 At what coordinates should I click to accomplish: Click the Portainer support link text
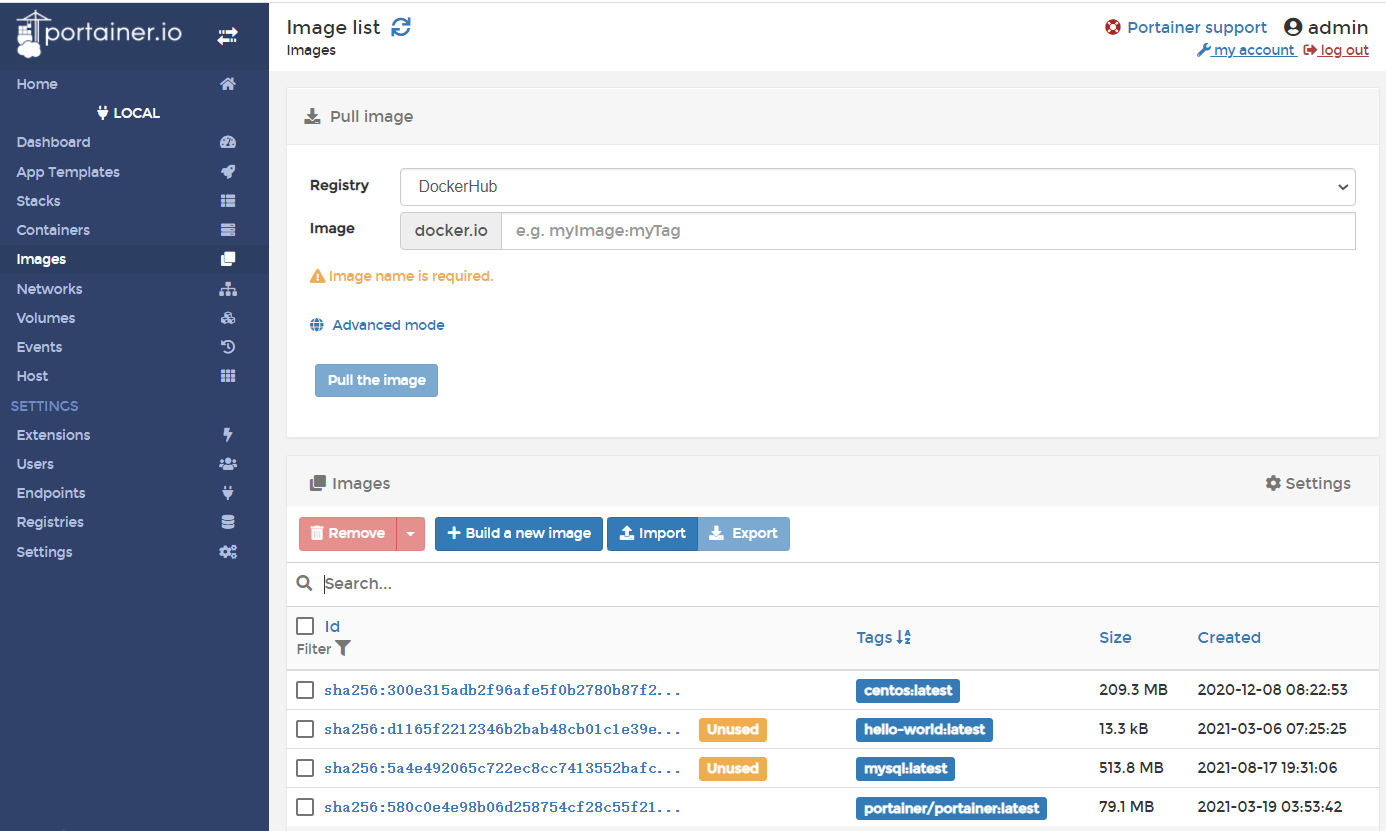[1197, 27]
